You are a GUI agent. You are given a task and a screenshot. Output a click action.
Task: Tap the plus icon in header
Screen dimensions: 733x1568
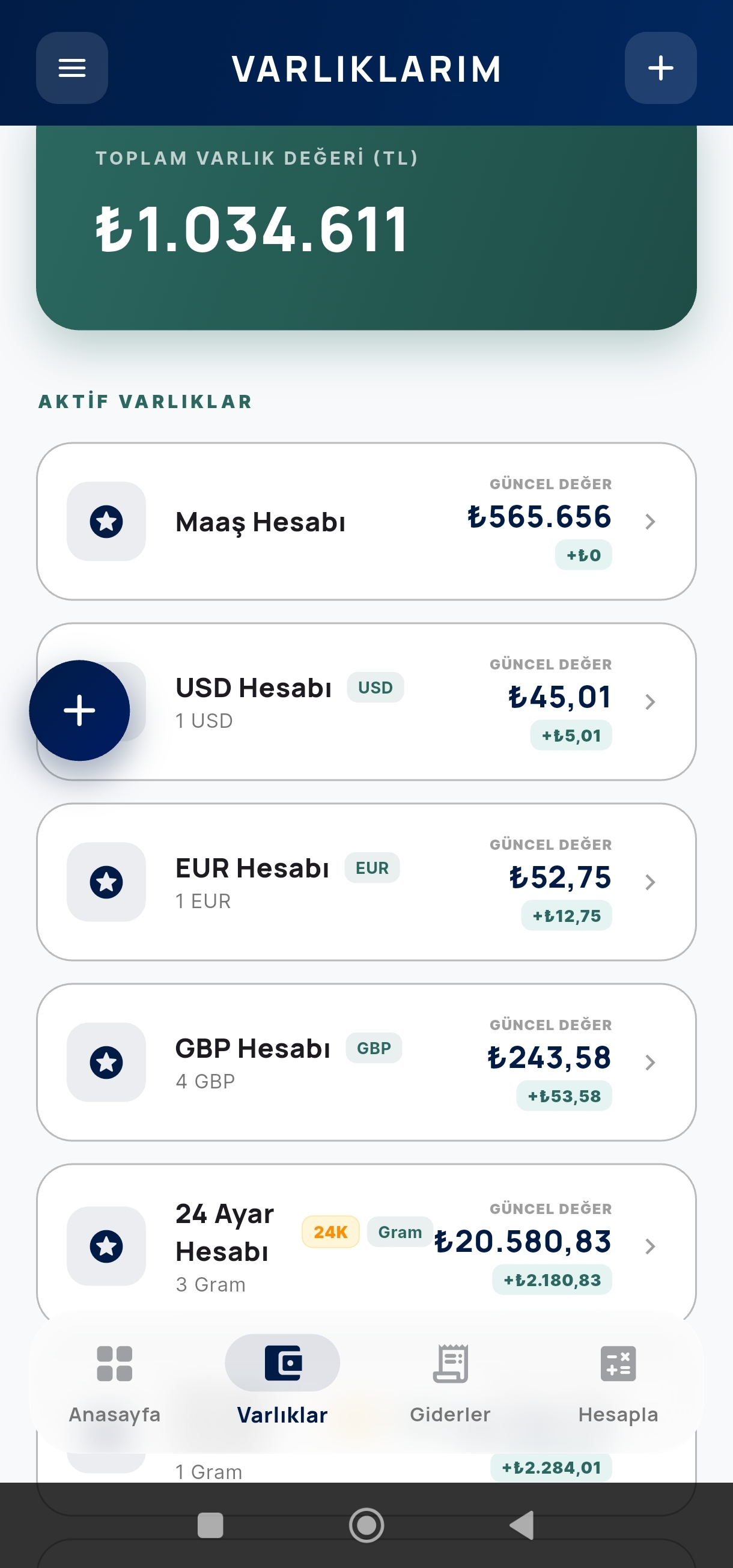click(x=660, y=67)
